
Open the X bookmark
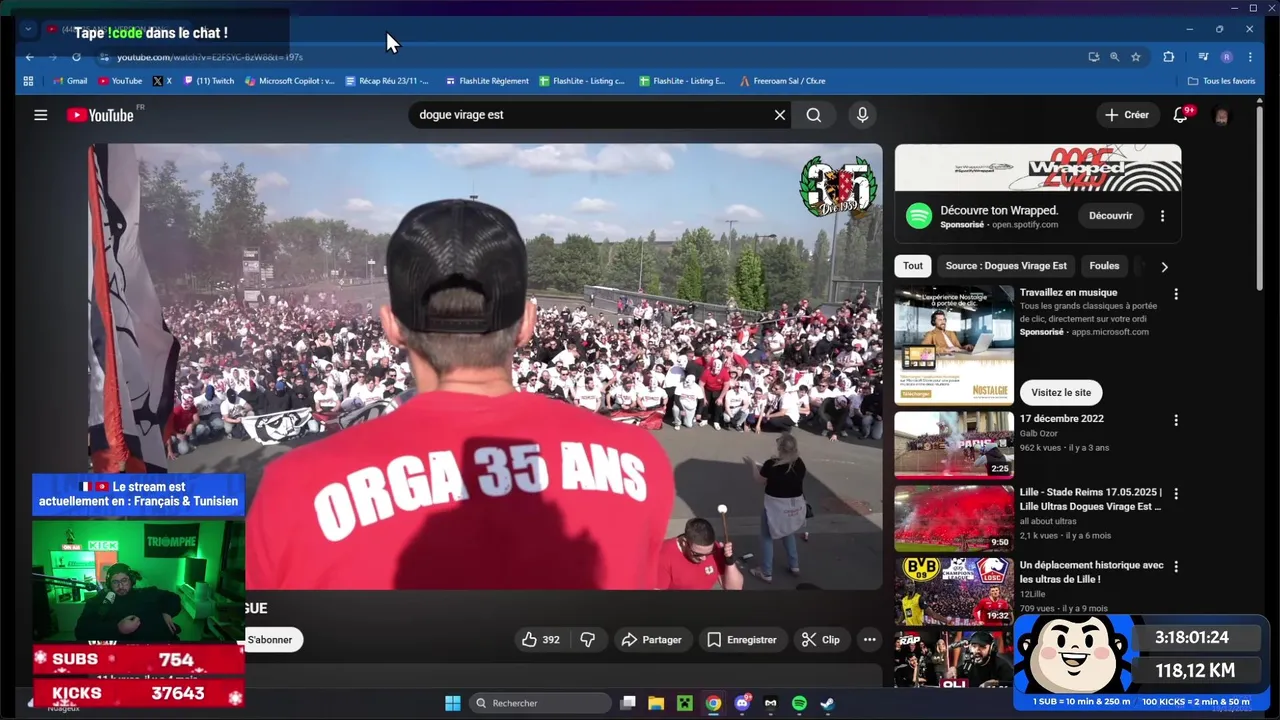pos(162,81)
